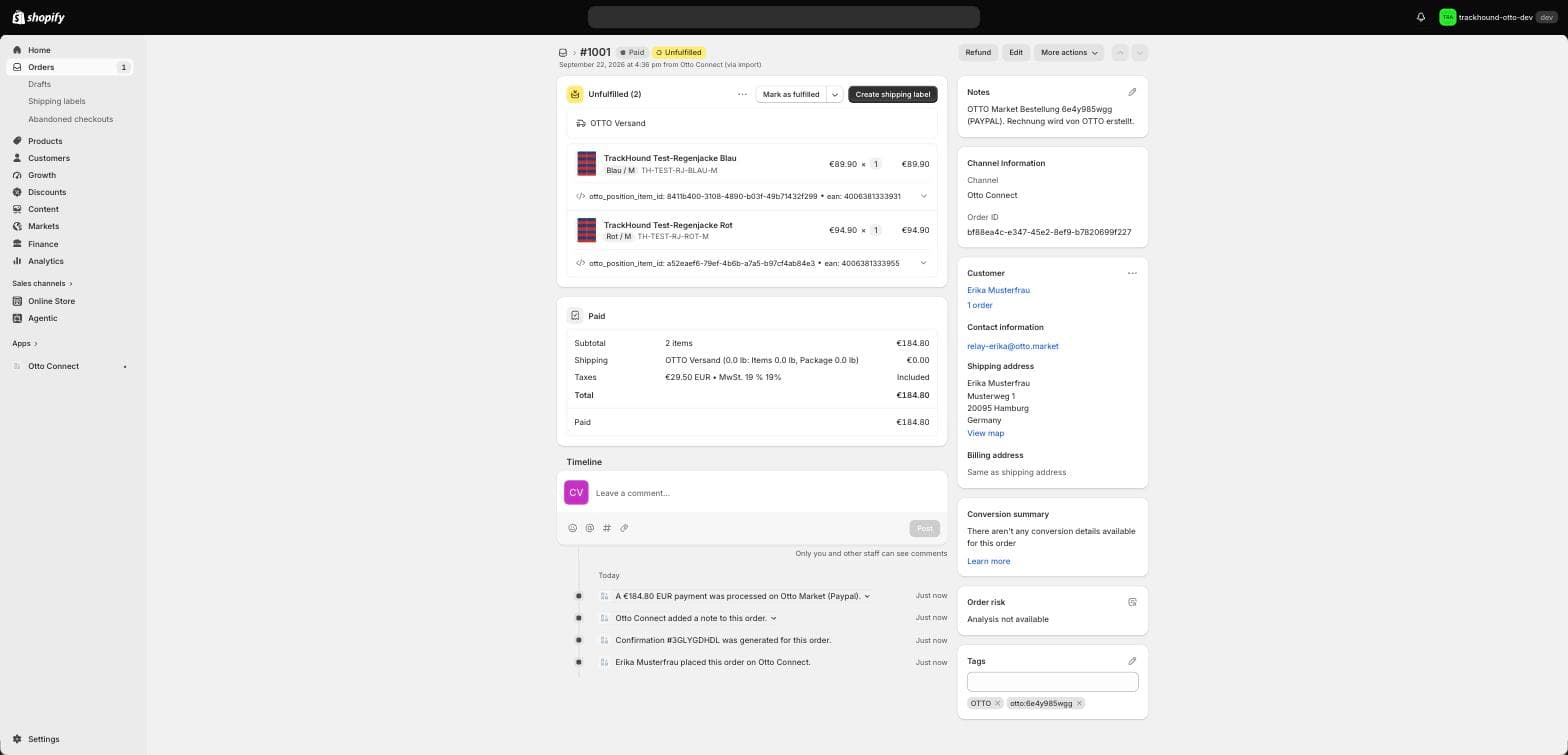1568x755 pixels.
Task: Open Customer card three-dot menu
Action: 1132,273
